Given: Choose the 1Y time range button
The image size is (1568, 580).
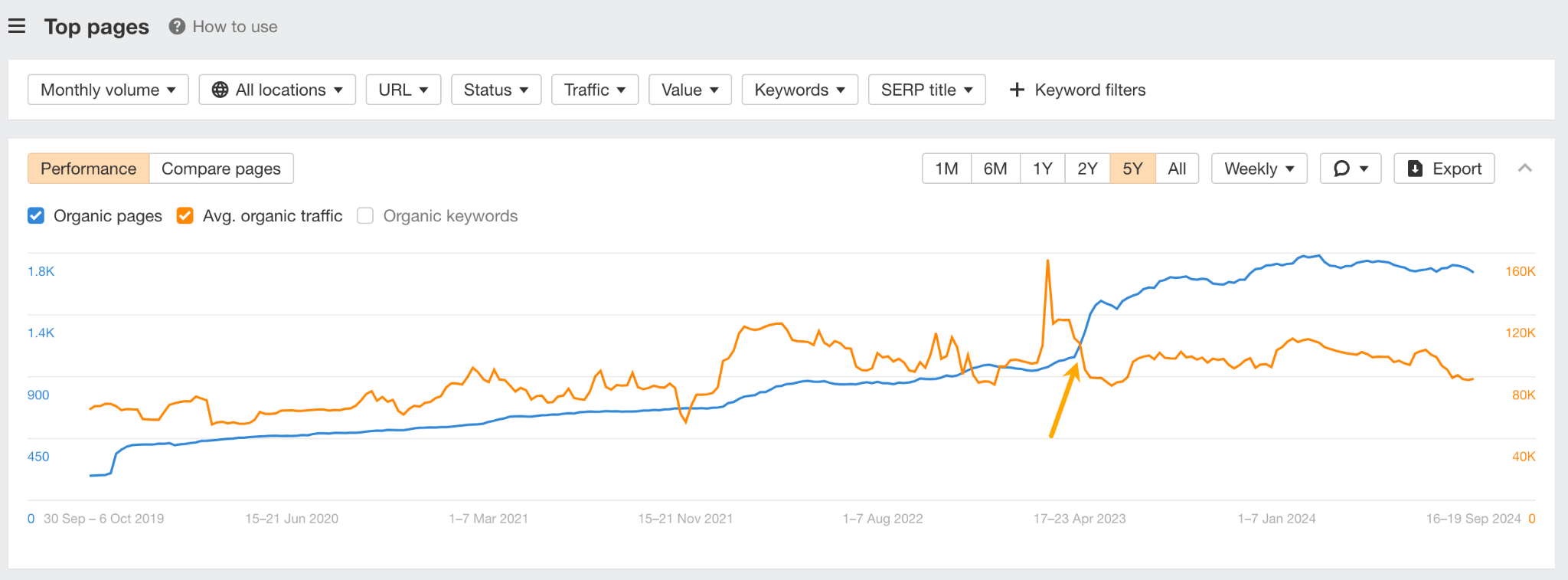Looking at the screenshot, I should 1042,169.
